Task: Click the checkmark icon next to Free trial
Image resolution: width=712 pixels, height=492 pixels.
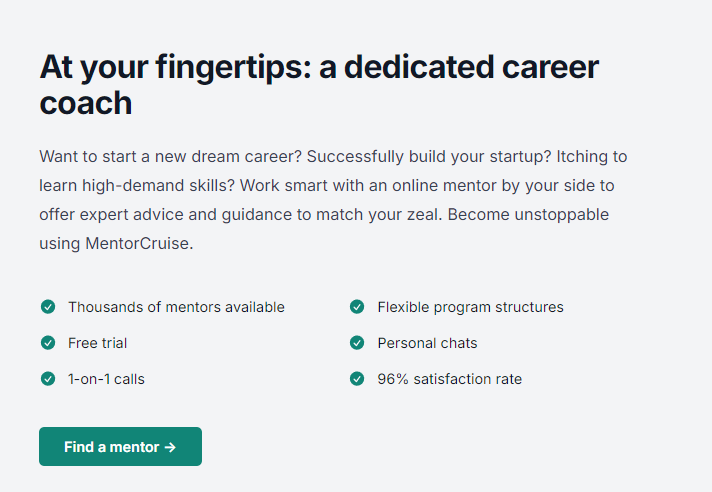Action: [x=47, y=343]
